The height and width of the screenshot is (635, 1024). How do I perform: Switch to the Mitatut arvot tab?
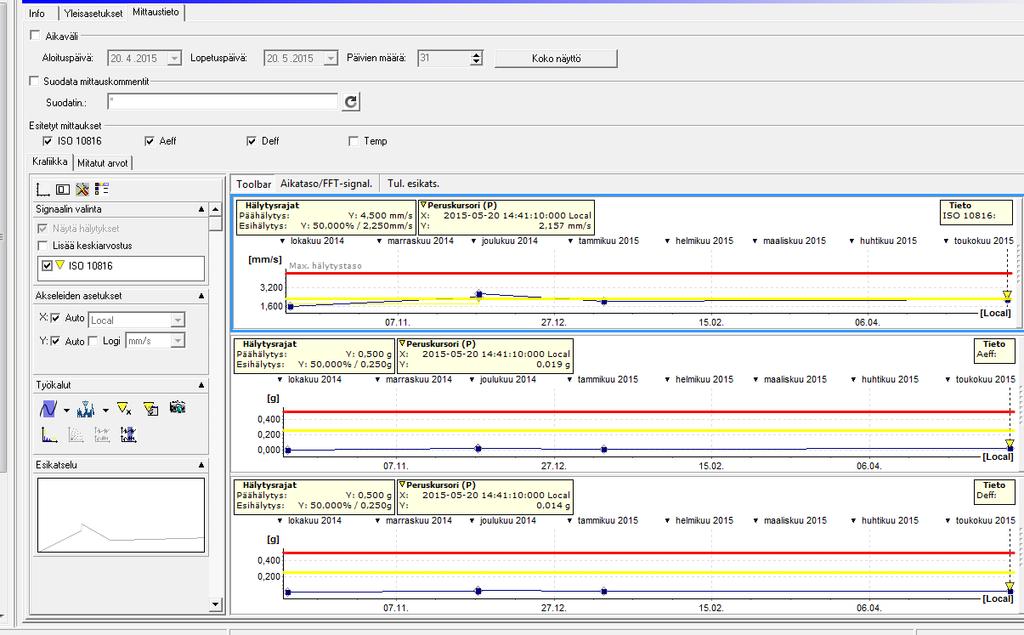103,163
